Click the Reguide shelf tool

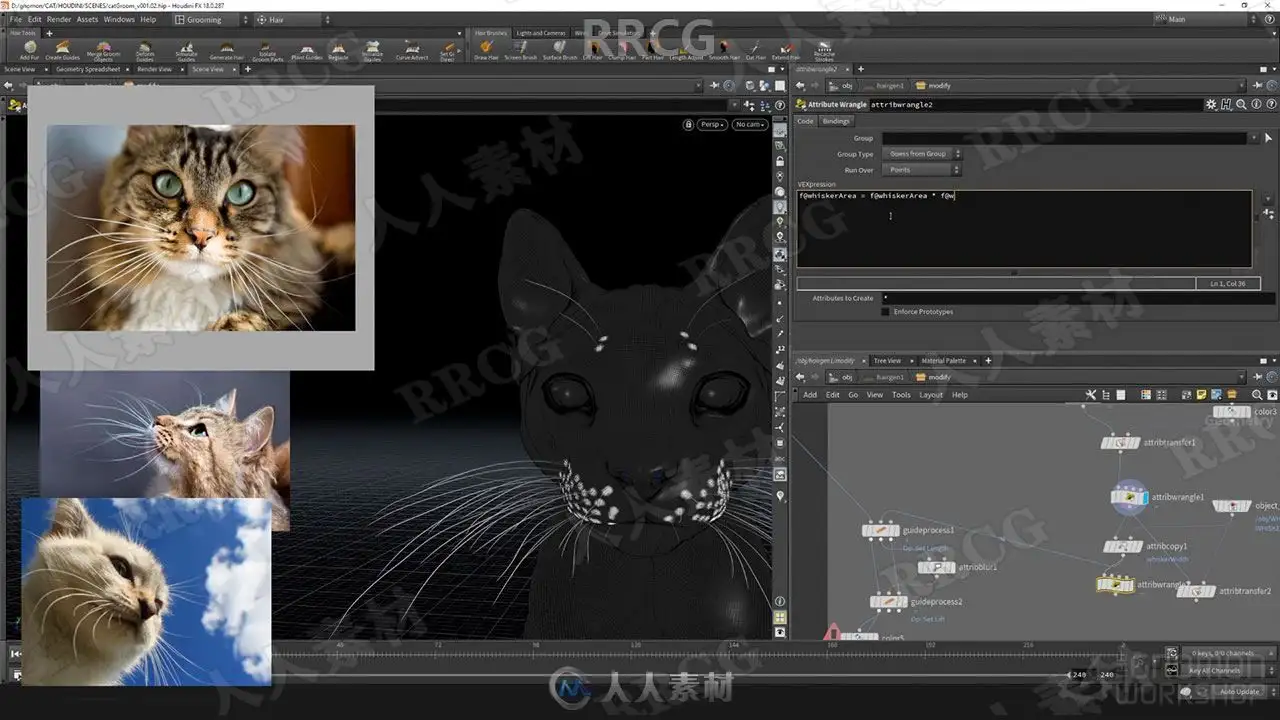[x=338, y=51]
